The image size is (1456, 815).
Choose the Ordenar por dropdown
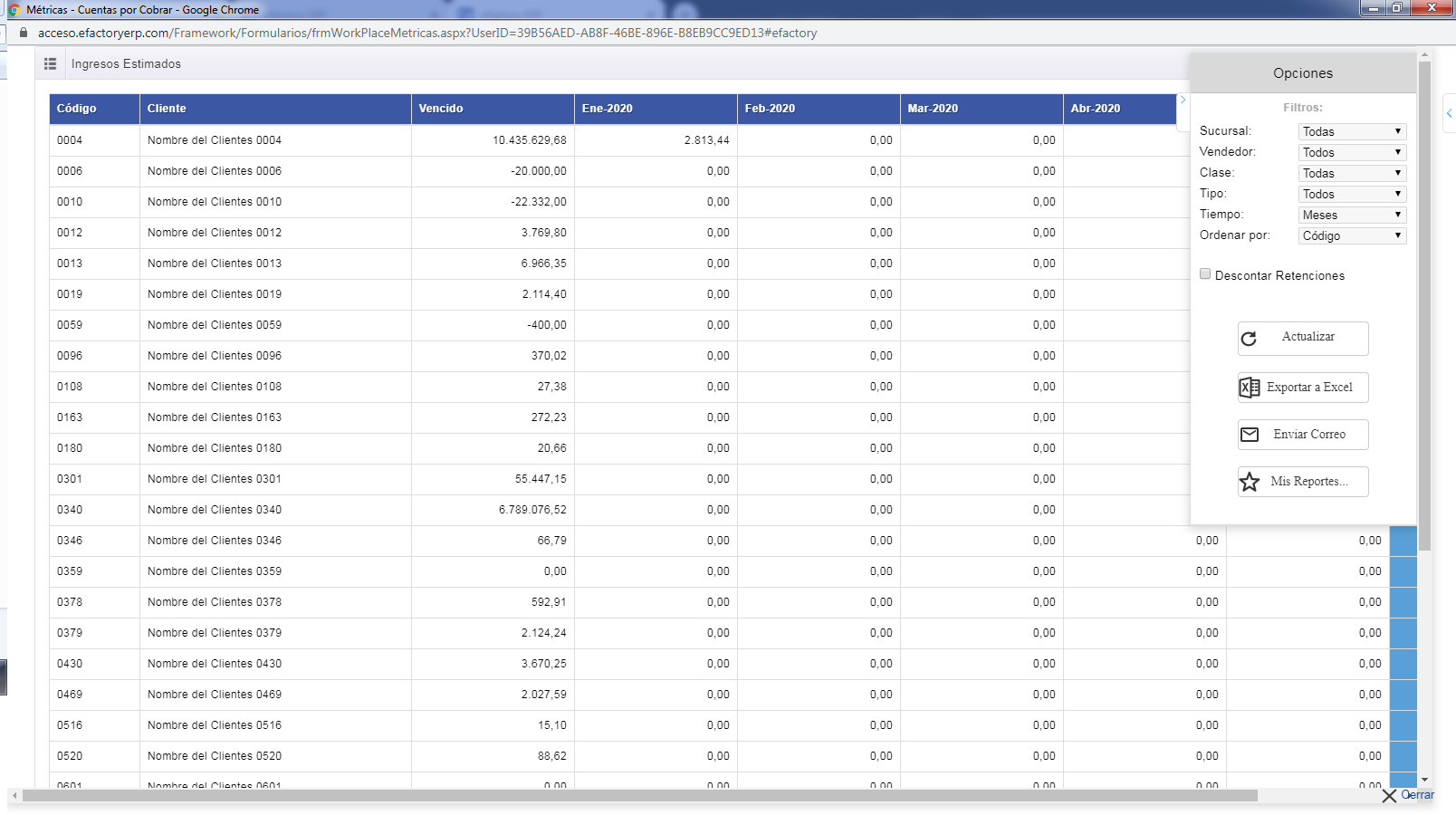tap(1351, 235)
